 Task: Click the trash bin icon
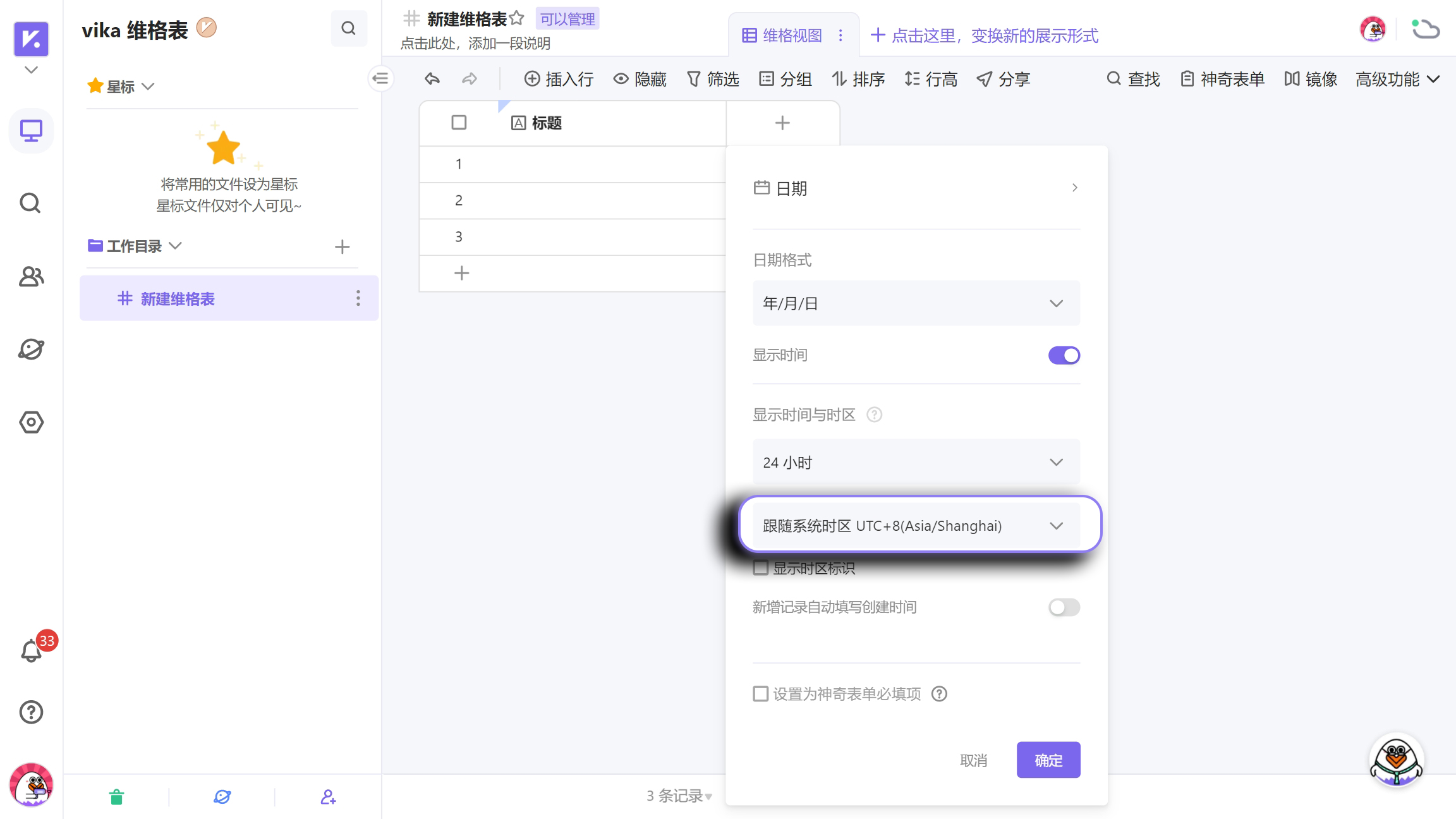click(x=116, y=797)
